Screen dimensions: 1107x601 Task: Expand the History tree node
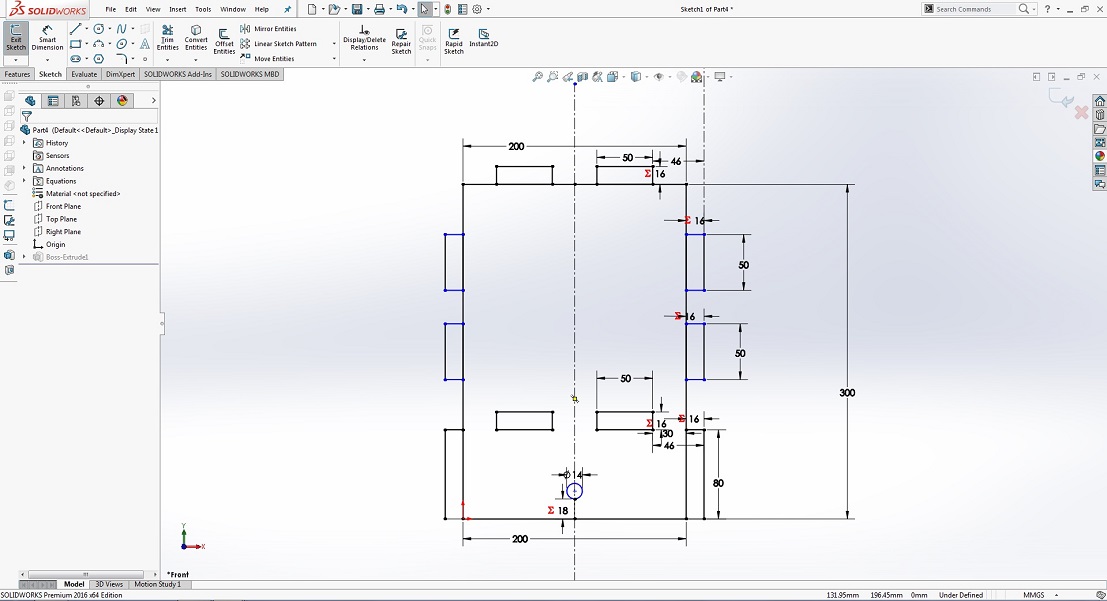pos(24,143)
